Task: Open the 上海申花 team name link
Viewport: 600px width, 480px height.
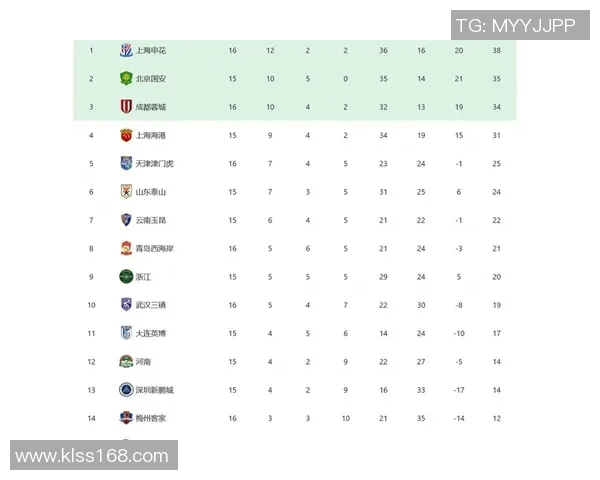Action: (151, 50)
